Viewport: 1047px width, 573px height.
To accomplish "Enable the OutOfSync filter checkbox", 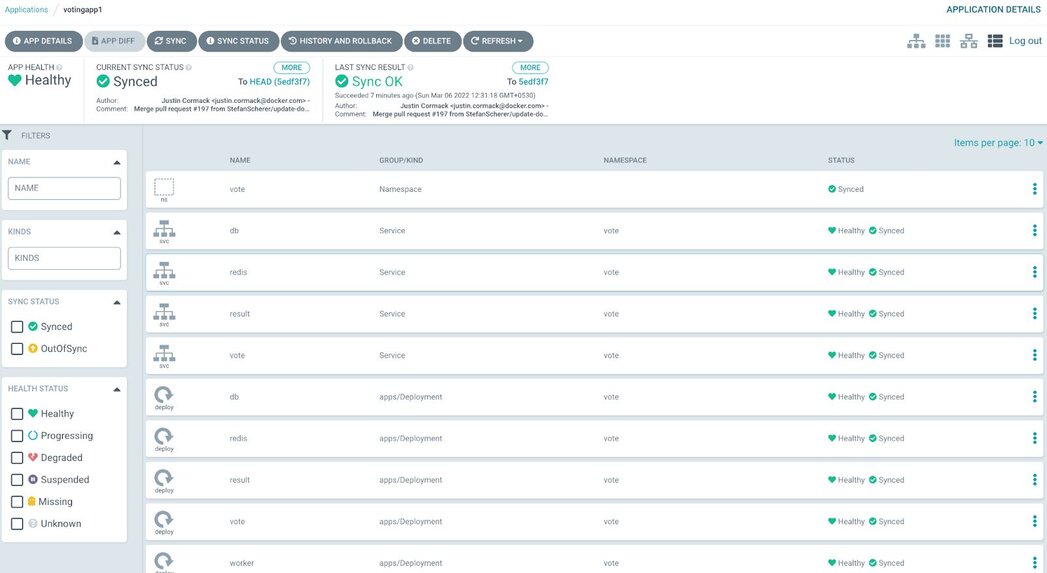I will [17, 349].
